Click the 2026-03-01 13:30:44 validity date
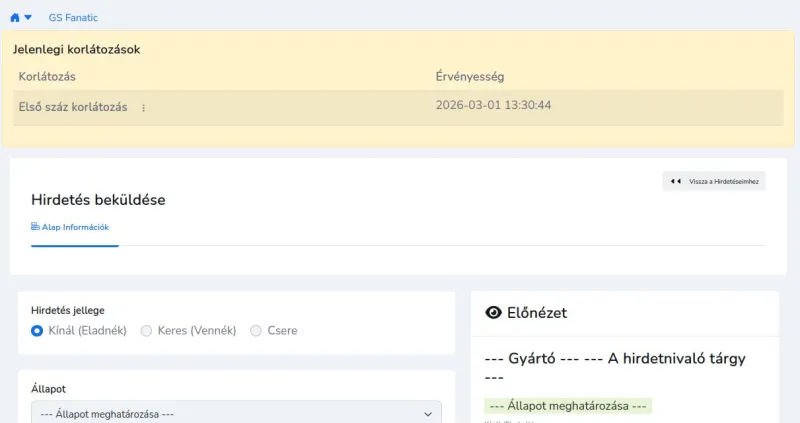800x423 pixels. (493, 105)
